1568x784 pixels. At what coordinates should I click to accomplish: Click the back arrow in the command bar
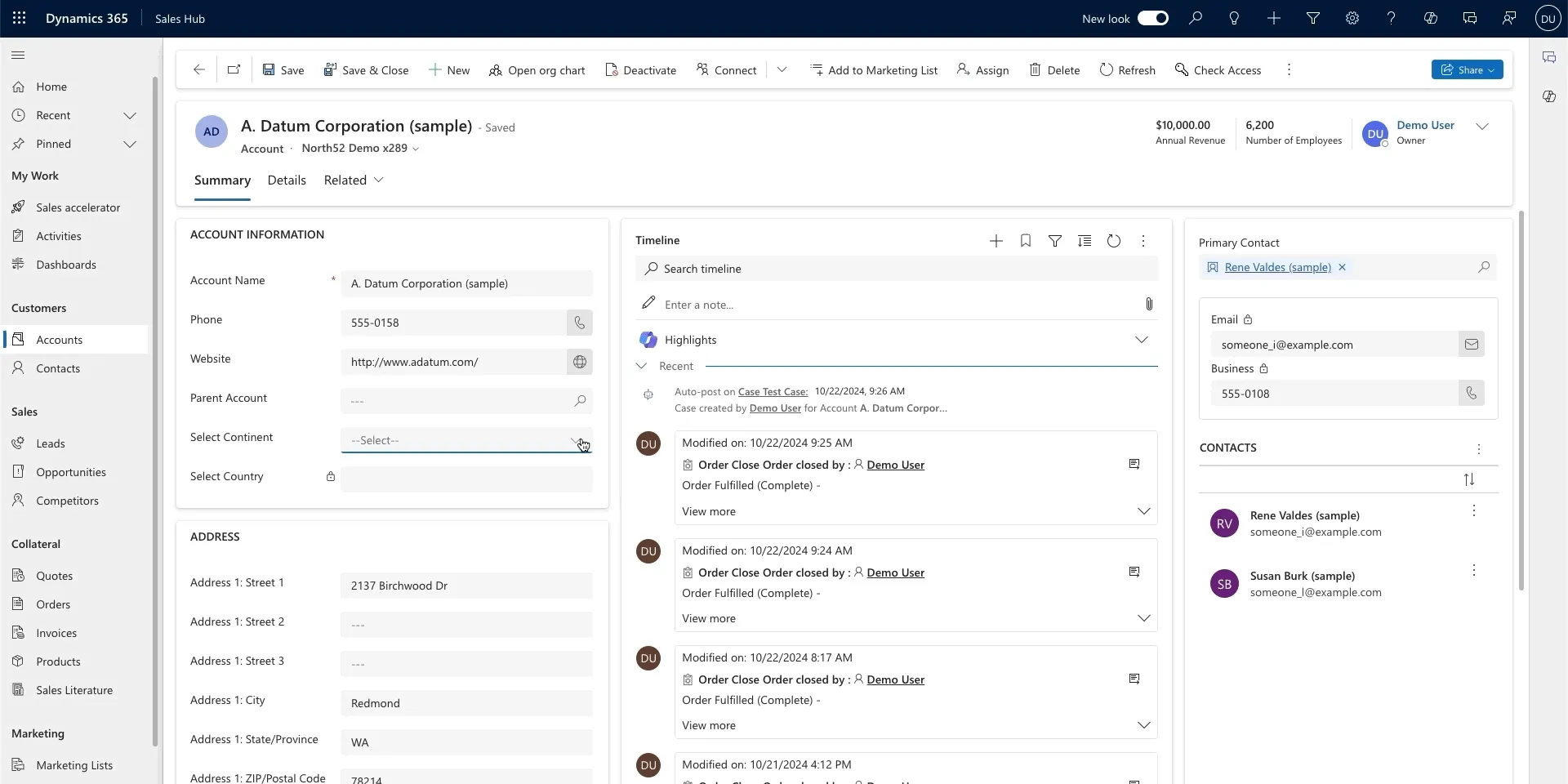[x=198, y=70]
